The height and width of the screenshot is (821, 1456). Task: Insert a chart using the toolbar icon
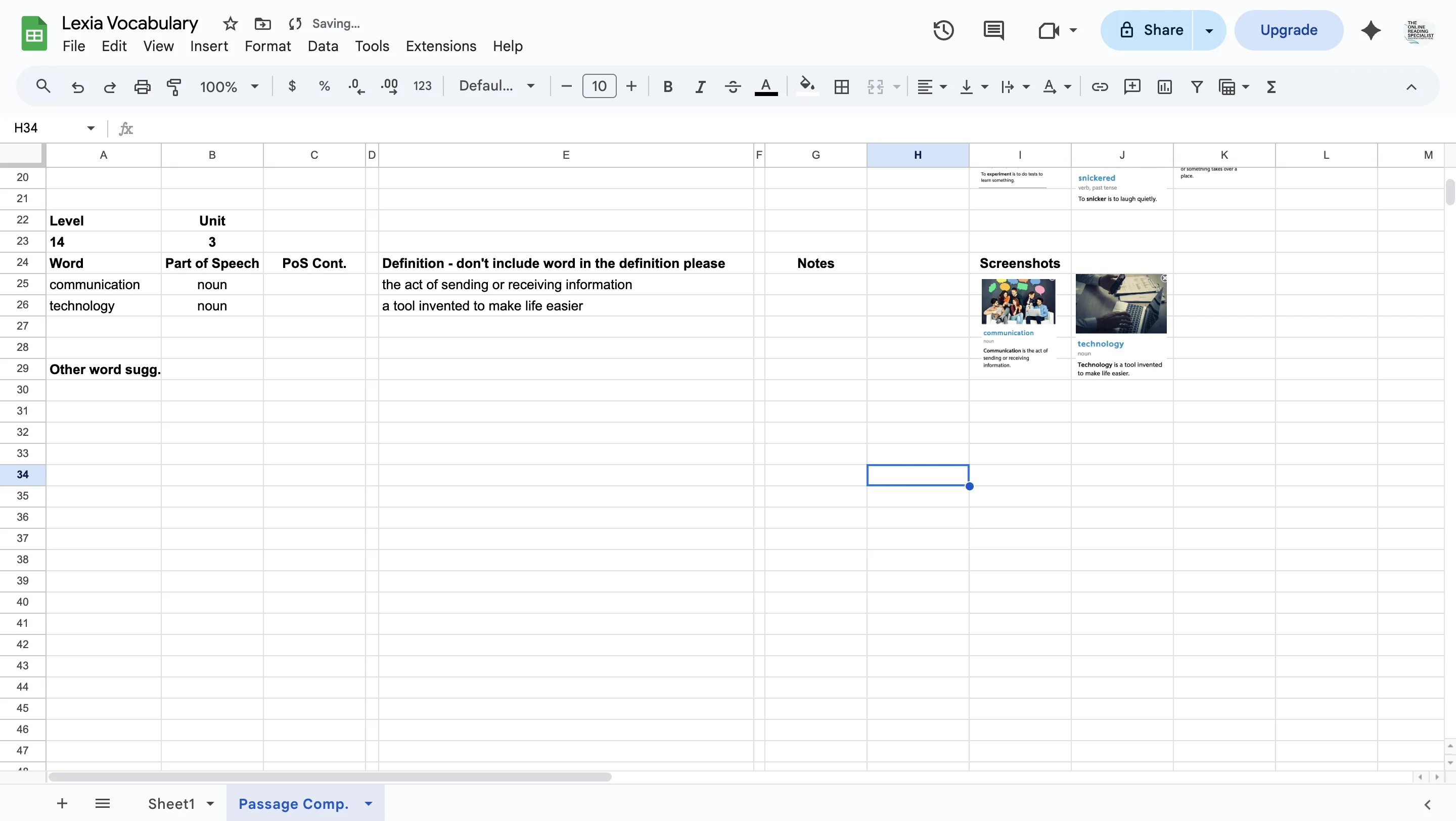[x=1164, y=86]
